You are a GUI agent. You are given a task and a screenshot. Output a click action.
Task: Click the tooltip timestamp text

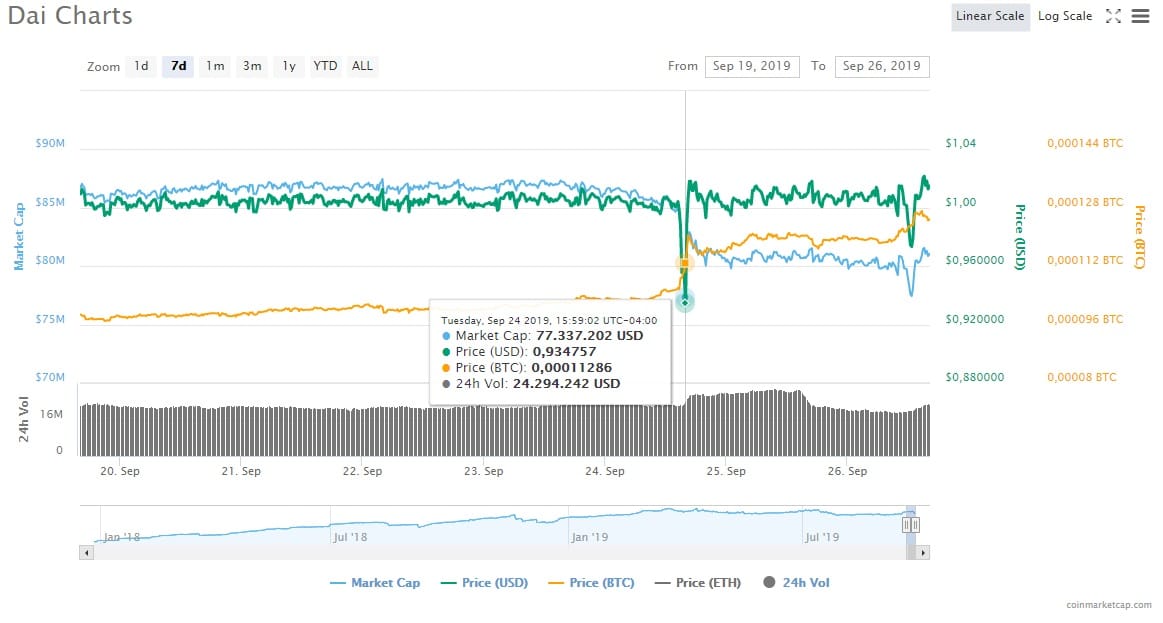(549, 320)
